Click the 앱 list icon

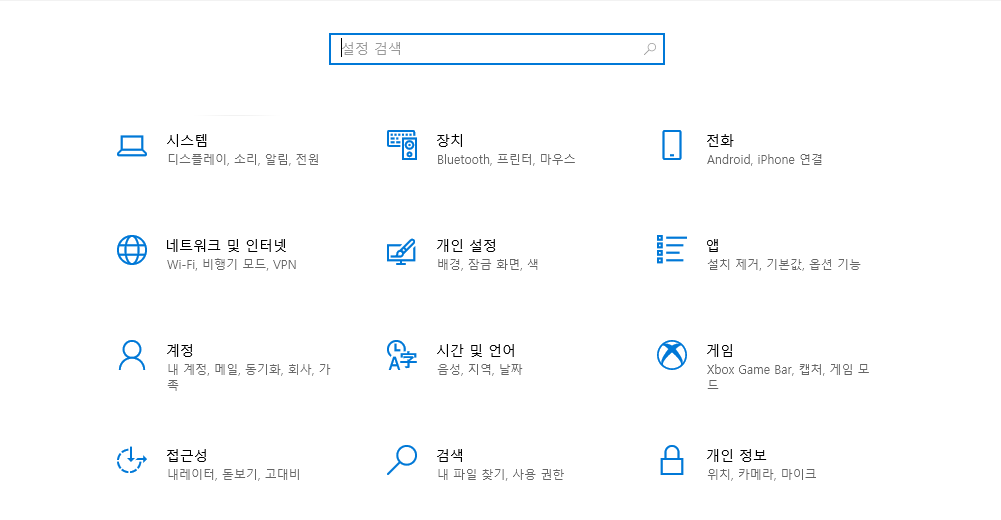pos(672,249)
